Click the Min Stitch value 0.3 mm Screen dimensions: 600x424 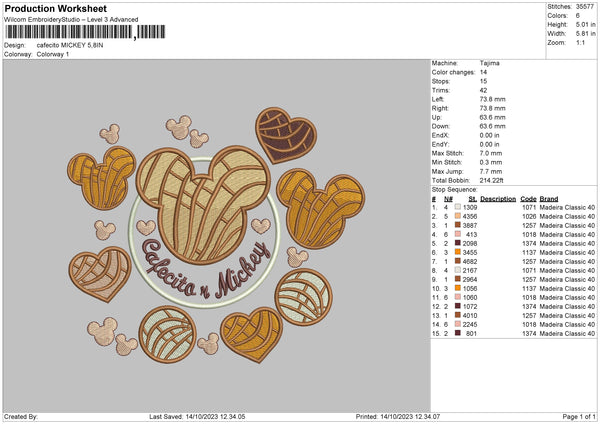click(x=491, y=162)
